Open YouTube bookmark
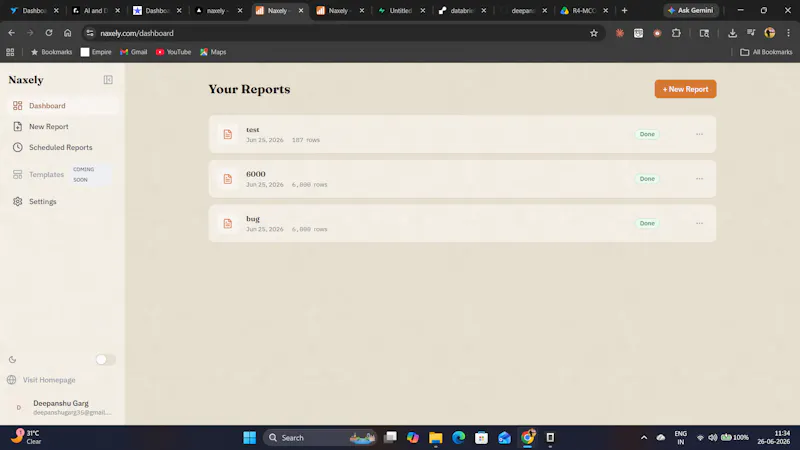 (173, 52)
